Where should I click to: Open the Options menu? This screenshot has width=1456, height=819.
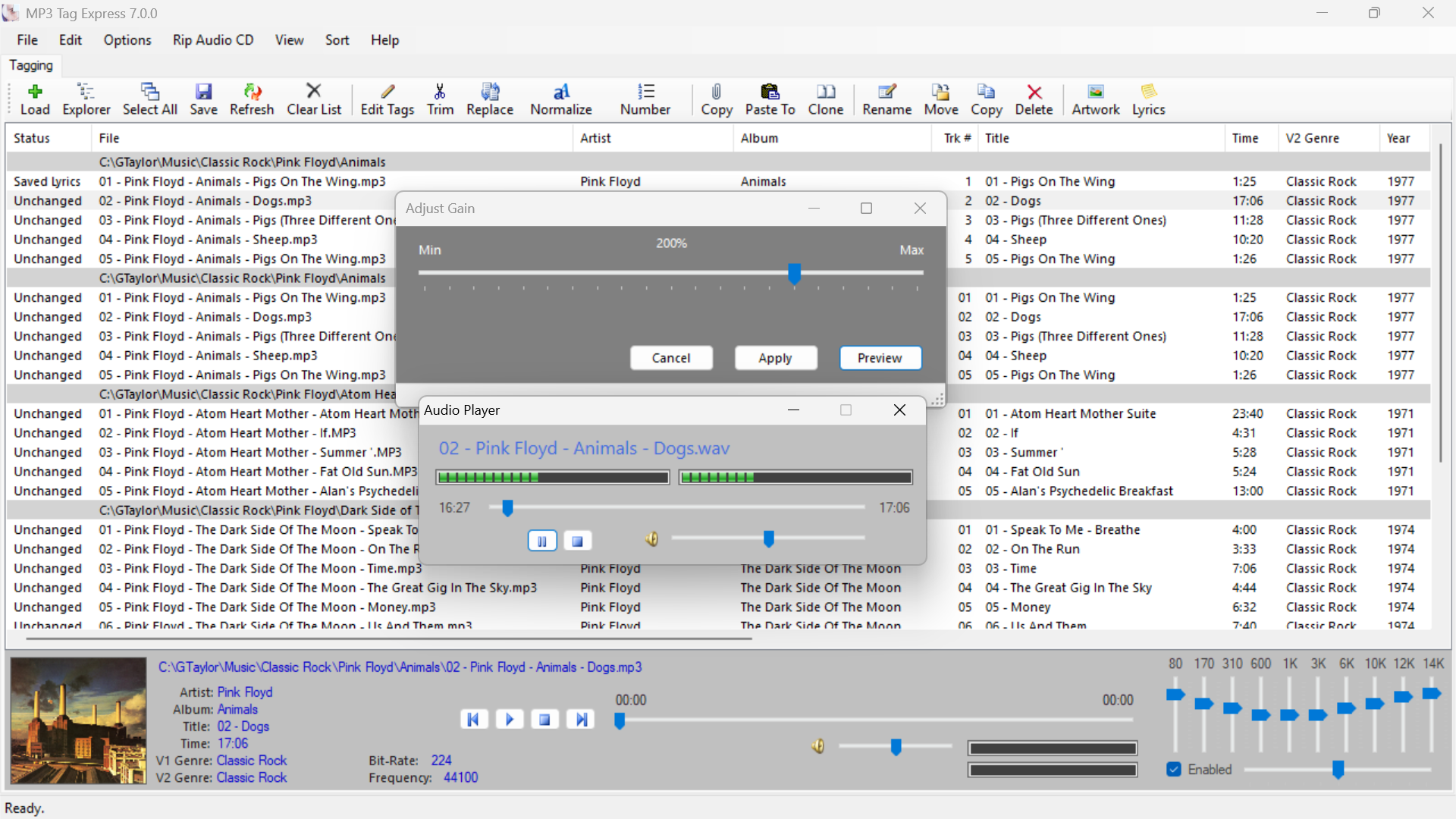coord(127,40)
